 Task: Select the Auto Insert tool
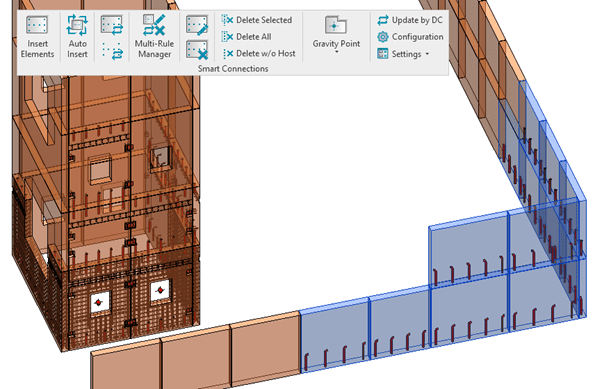pos(77,36)
